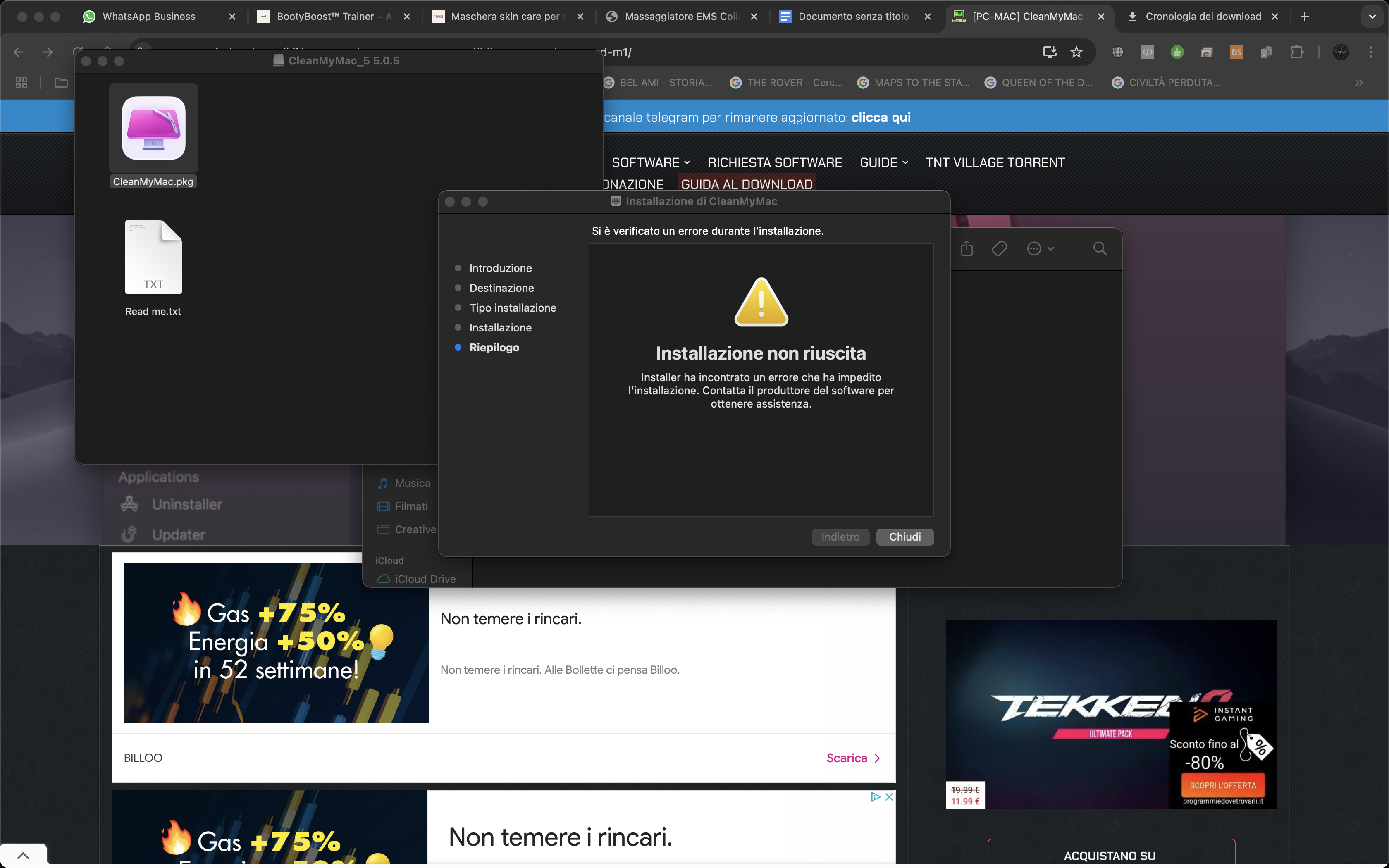Select Tipo installazione step in sidebar
The image size is (1389, 868).
[x=512, y=308]
